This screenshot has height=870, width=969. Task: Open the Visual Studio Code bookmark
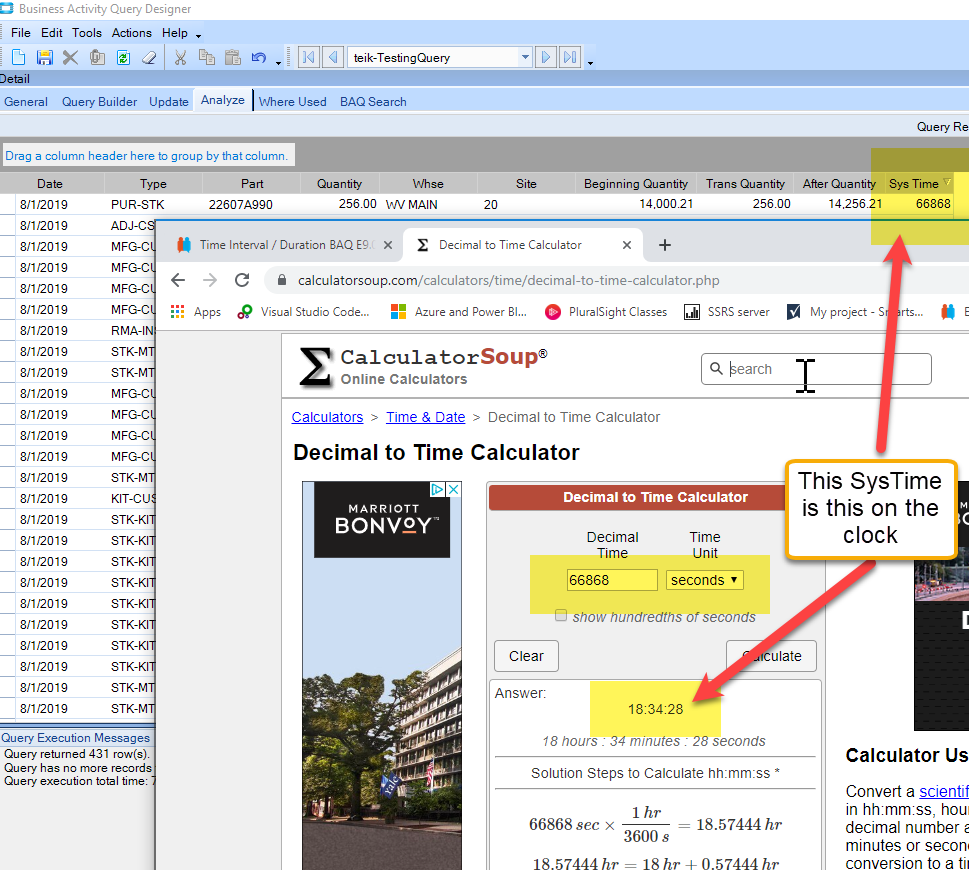(303, 312)
